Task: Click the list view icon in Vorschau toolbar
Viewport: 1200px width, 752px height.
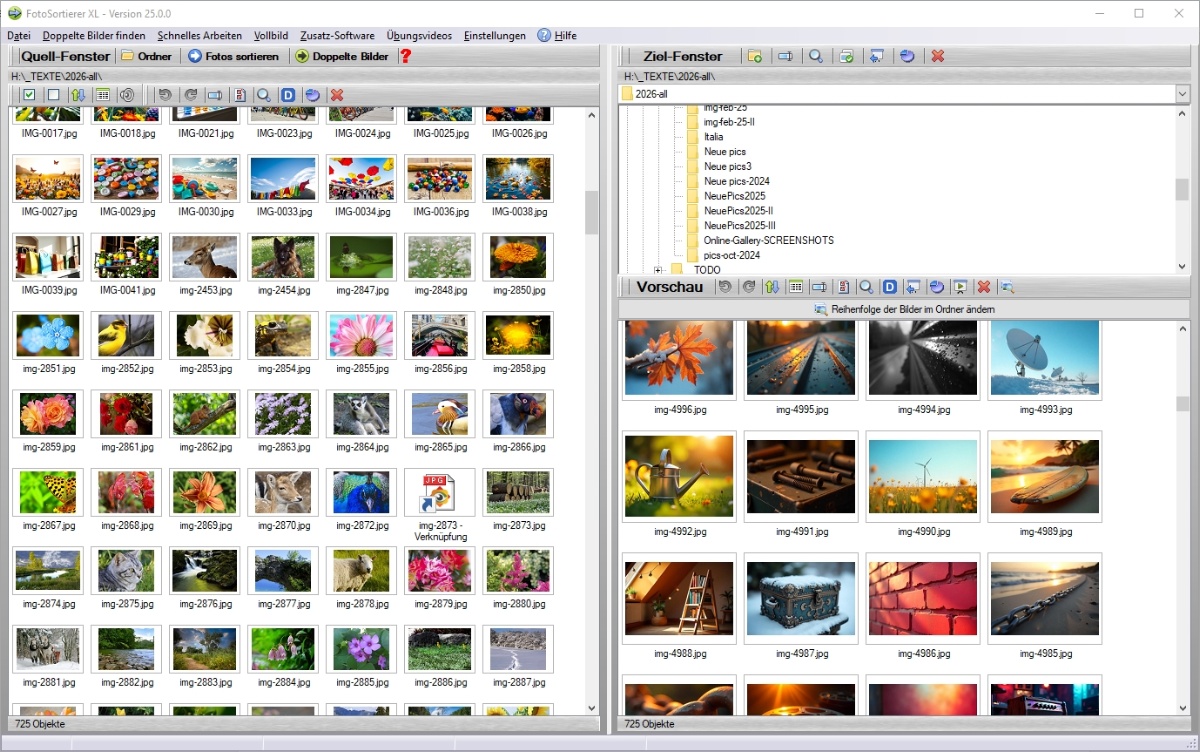Action: (x=796, y=287)
